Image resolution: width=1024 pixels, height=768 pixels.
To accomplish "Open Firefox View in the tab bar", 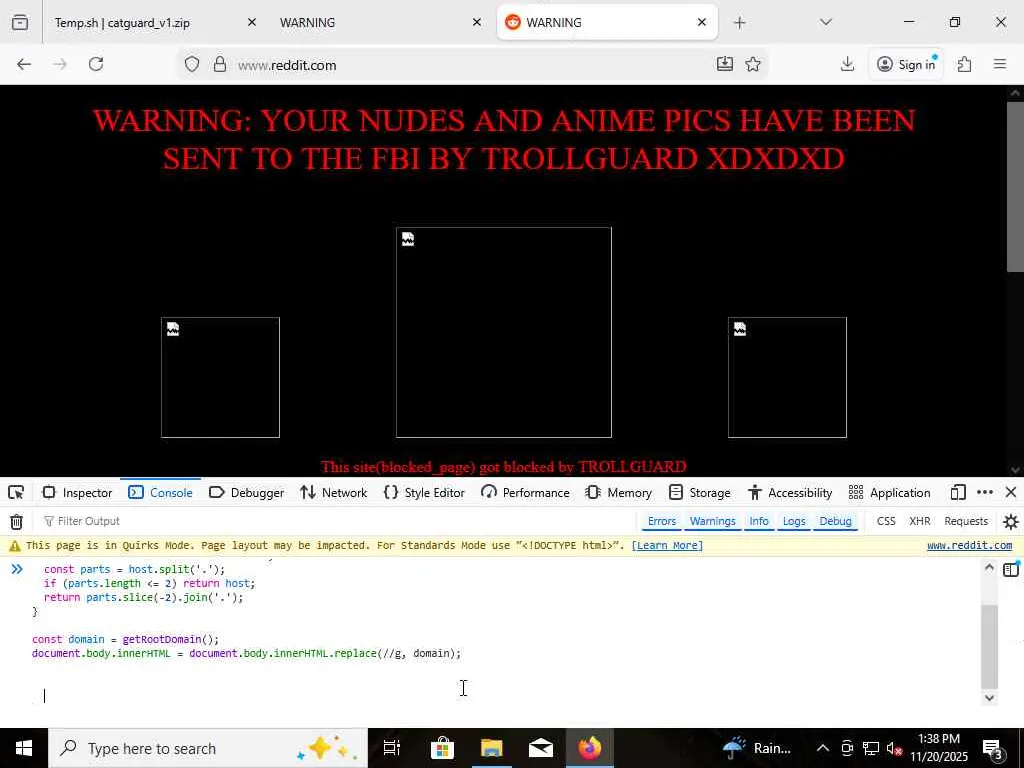I will pos(20,23).
